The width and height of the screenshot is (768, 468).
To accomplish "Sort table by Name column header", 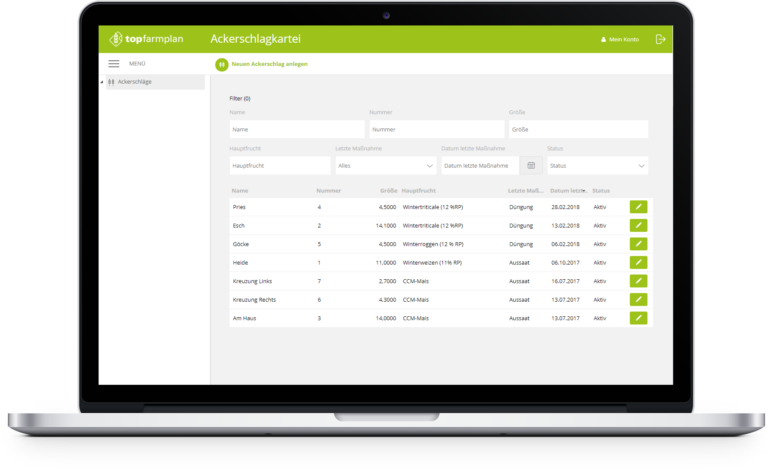I will [x=240, y=191].
